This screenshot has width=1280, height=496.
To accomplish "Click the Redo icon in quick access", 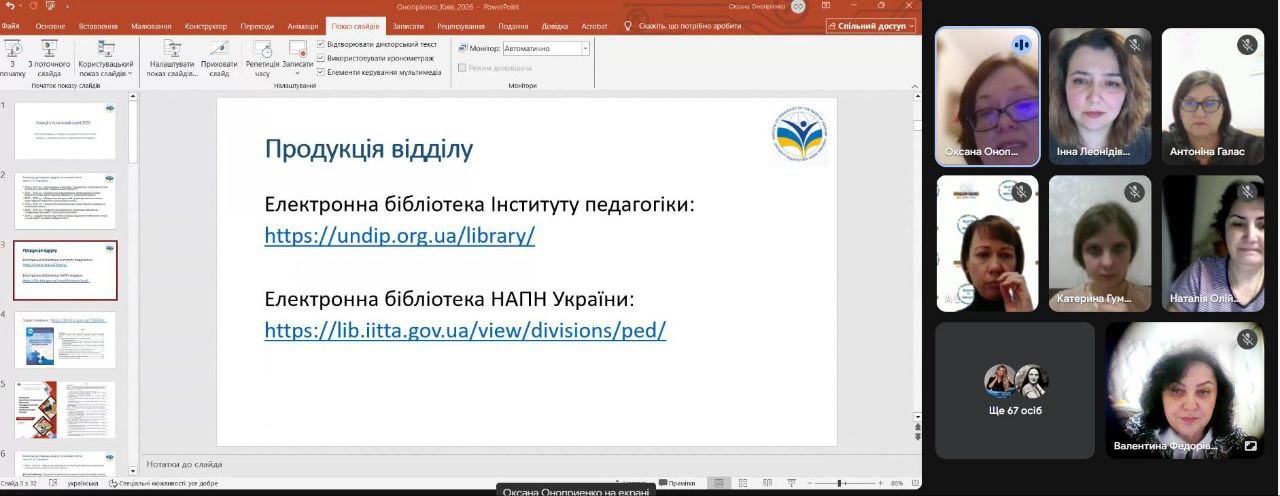I will pyautogui.click(x=32, y=6).
